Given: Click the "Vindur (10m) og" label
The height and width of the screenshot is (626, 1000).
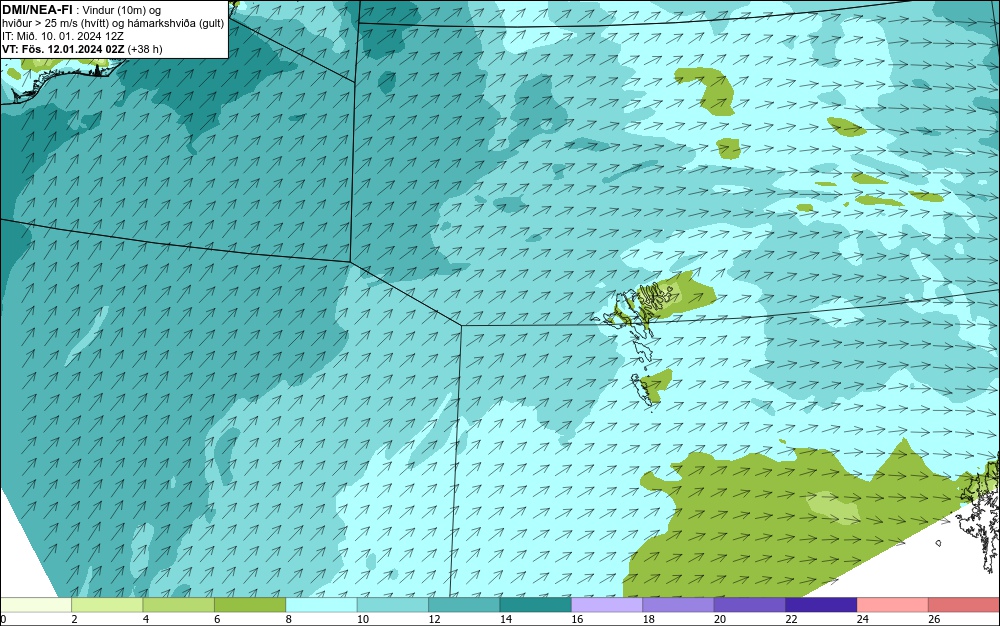Looking at the screenshot, I should [x=122, y=10].
